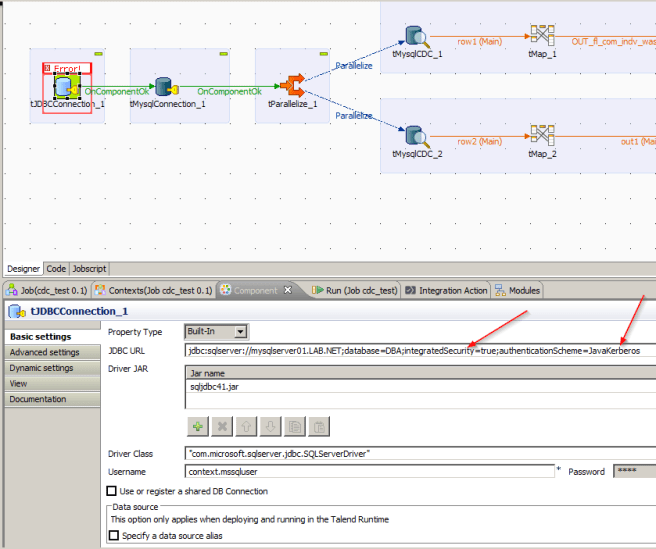
Task: Open the Contexts(Job cdc_test 0.1) tab
Action: (x=153, y=290)
